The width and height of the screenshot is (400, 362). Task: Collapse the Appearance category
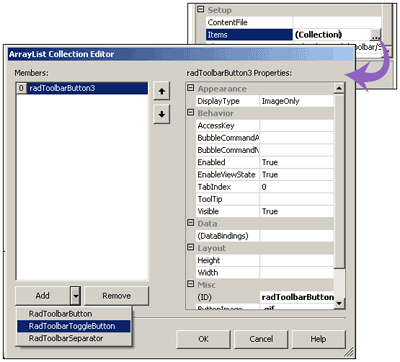point(190,88)
